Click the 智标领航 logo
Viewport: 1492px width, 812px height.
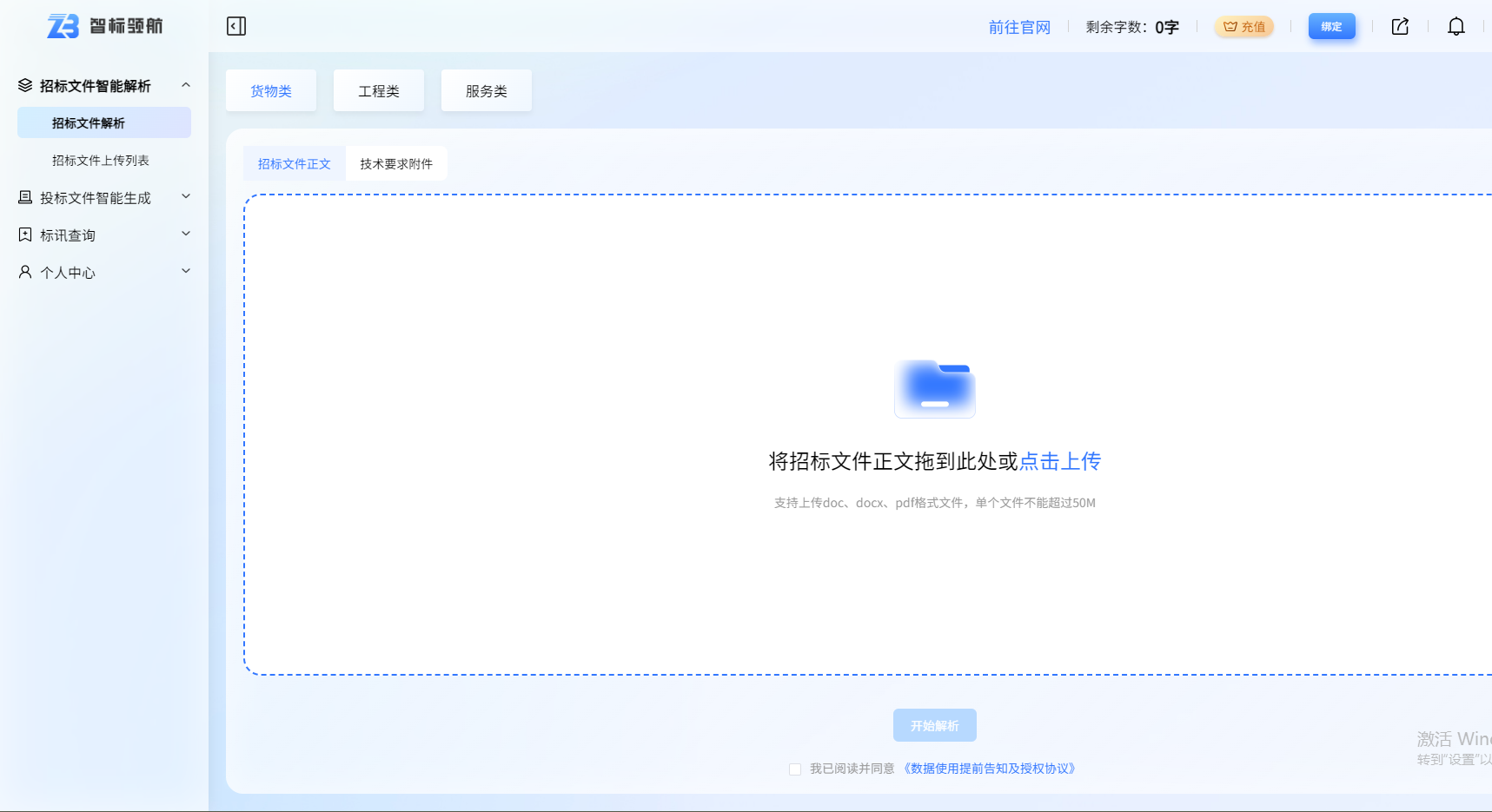point(104,26)
